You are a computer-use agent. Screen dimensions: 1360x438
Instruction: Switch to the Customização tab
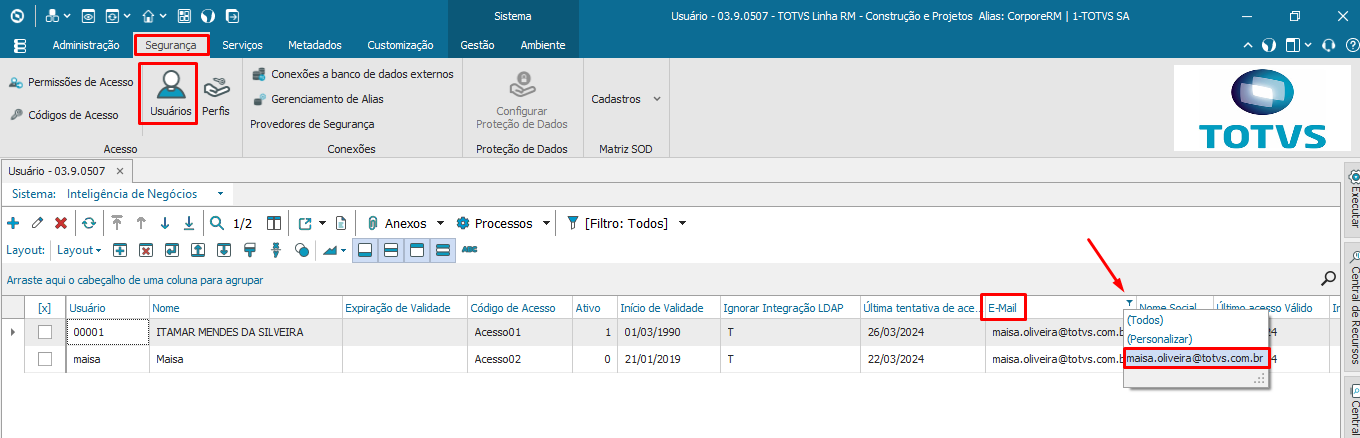[401, 45]
